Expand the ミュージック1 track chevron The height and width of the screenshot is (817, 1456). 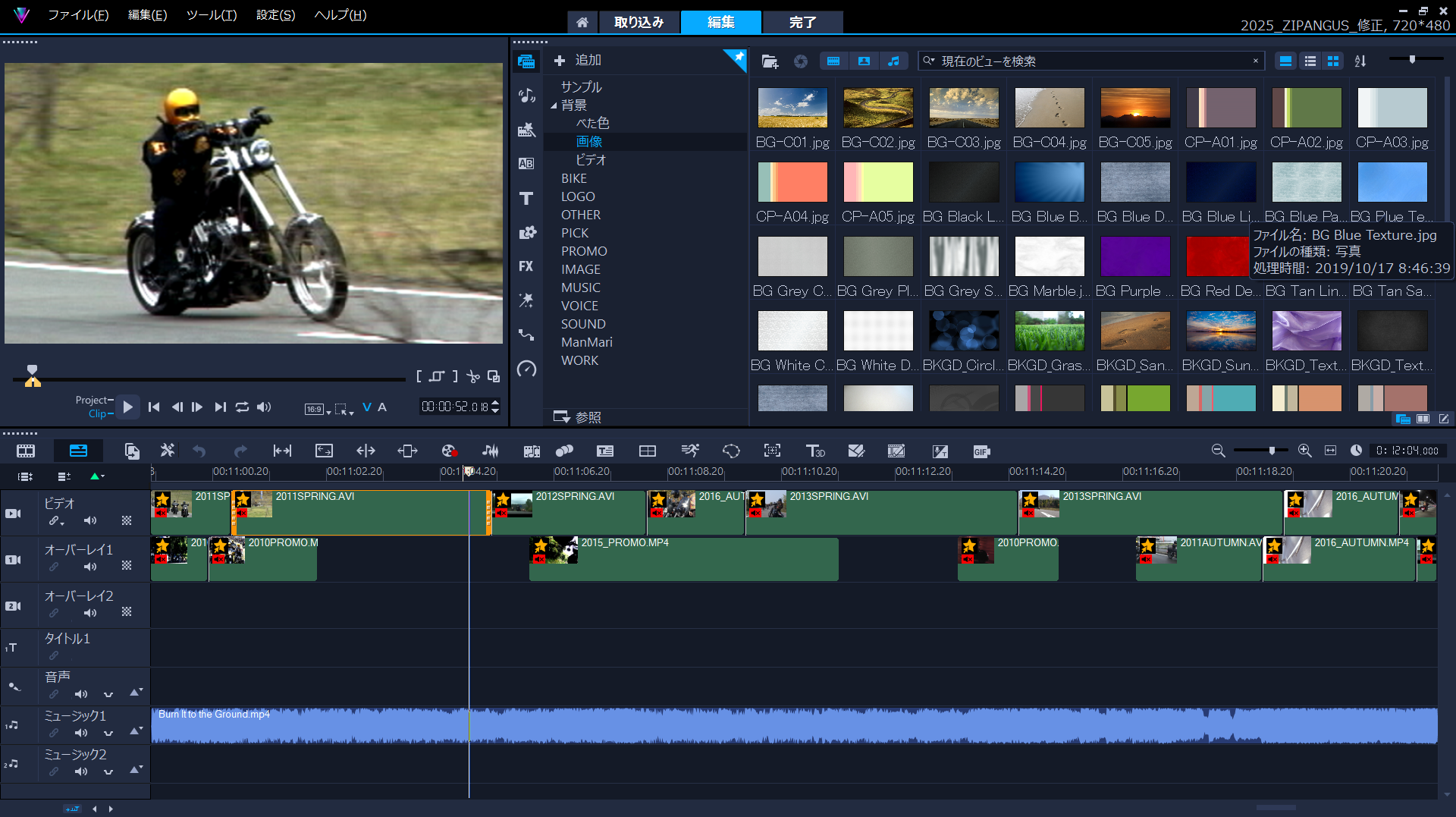point(108,733)
